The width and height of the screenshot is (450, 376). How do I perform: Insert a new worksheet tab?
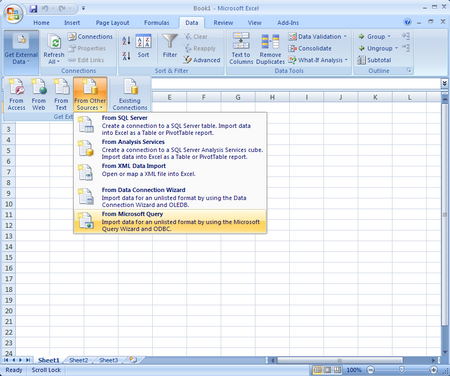click(133, 360)
